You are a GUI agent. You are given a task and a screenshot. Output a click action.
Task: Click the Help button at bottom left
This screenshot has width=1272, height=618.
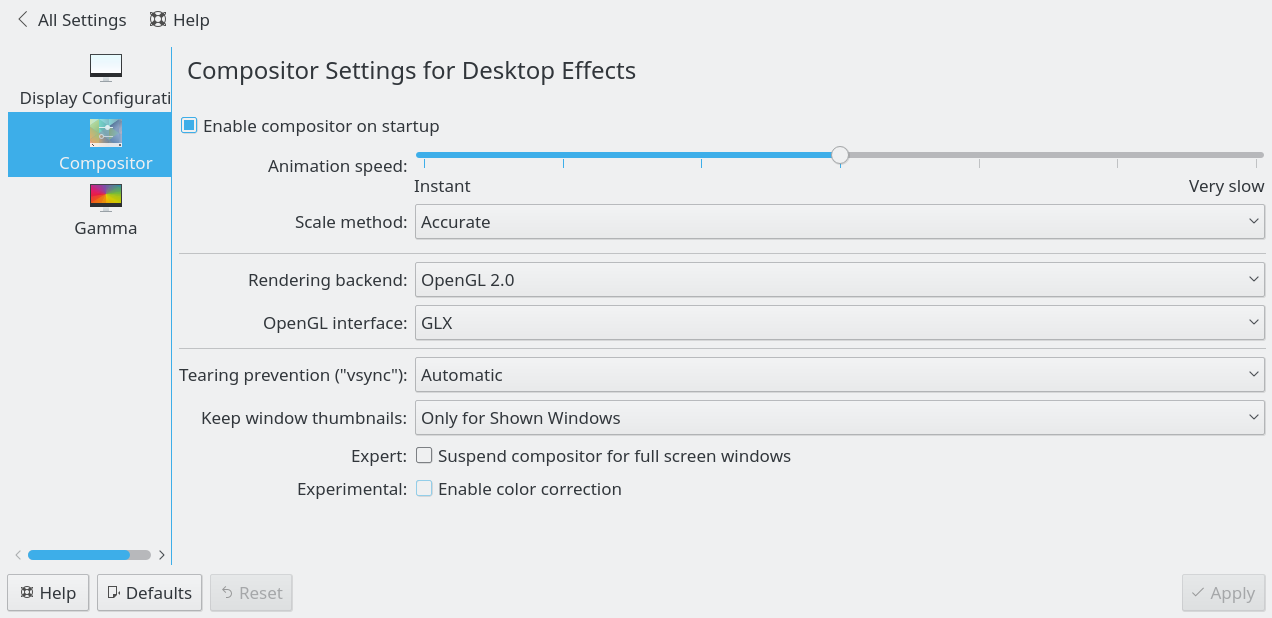coord(48,593)
